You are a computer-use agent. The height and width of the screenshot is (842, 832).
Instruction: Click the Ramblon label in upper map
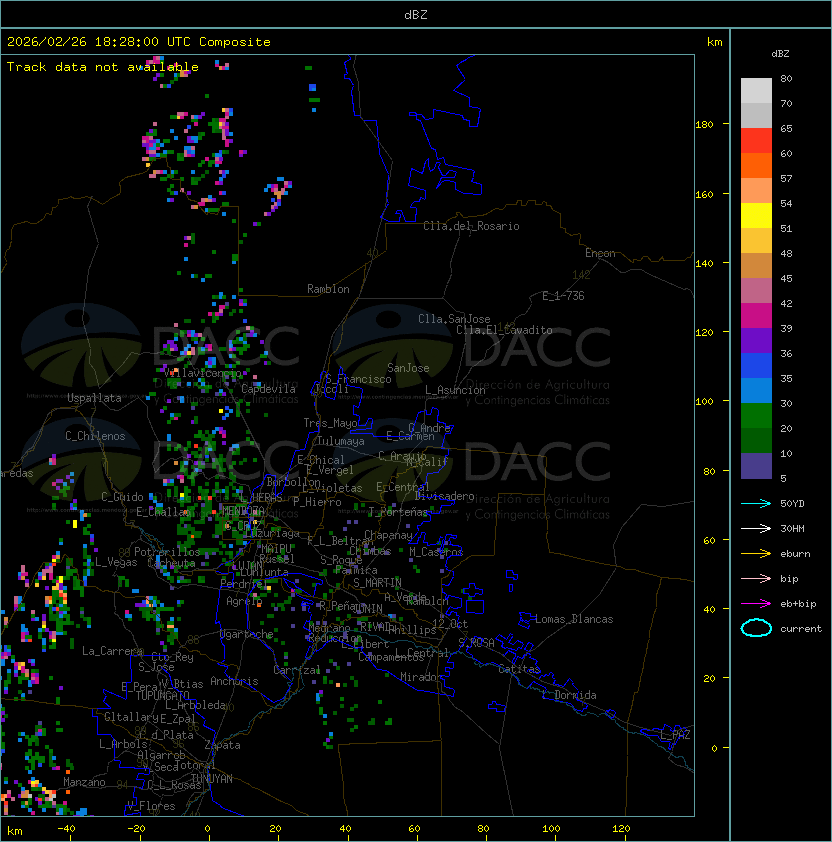[x=328, y=289]
